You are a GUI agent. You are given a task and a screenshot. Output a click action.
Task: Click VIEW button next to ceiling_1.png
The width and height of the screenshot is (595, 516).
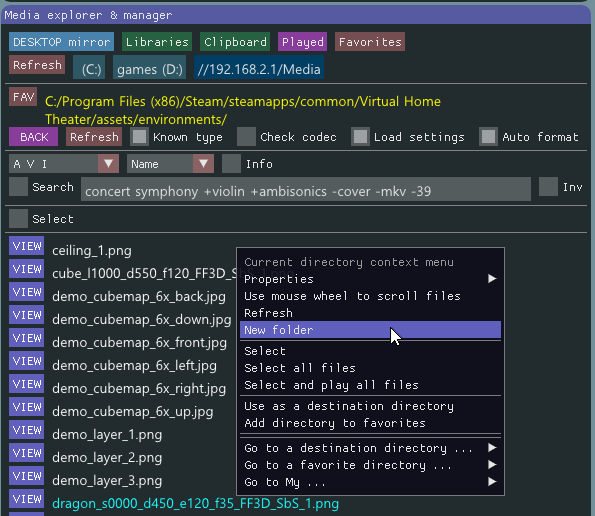[27, 246]
